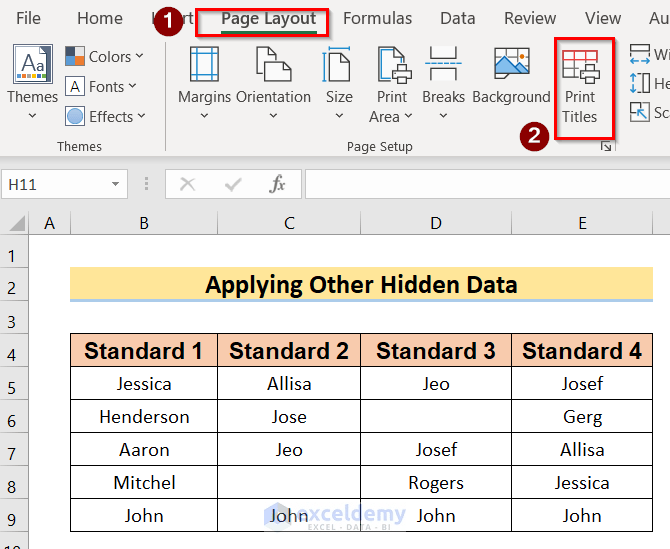Select the empty cell C8
Viewport: 670px width, 549px height.
coord(289,482)
